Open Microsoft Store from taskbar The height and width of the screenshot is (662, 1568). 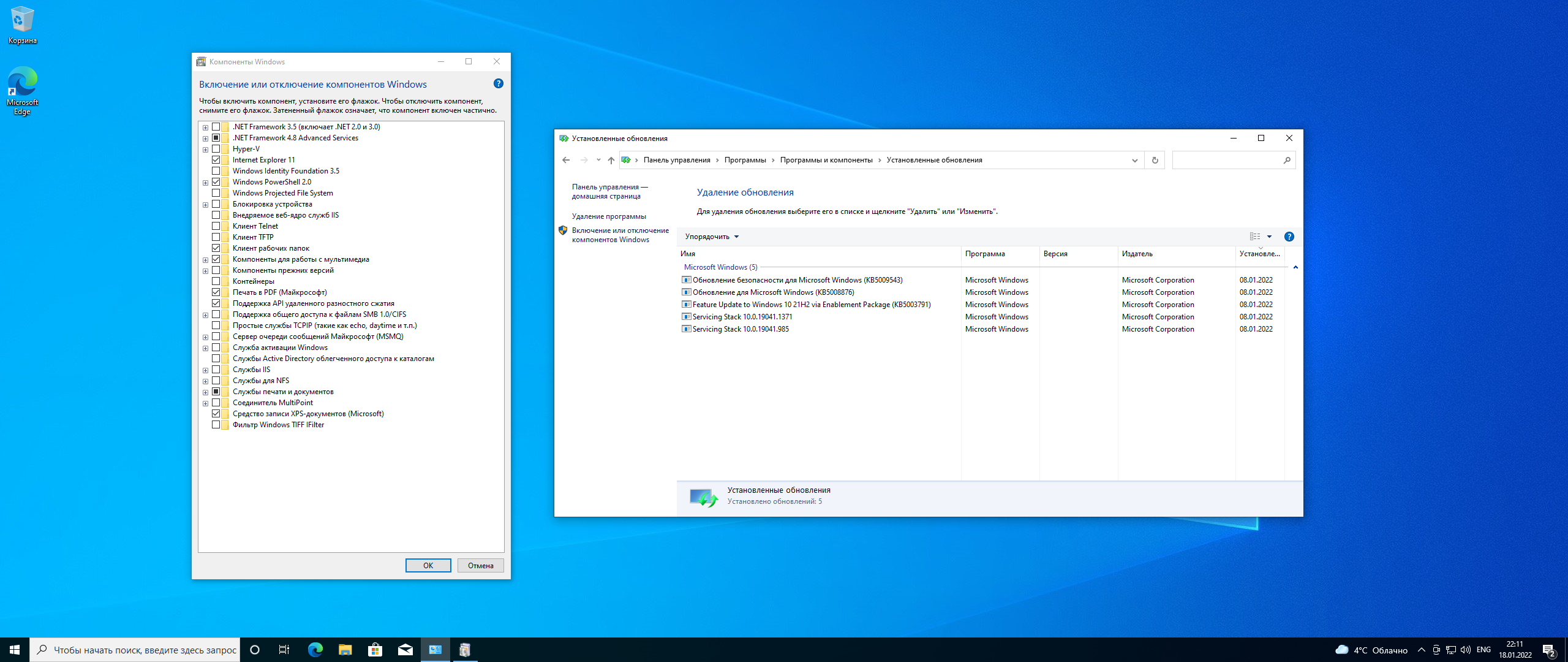(375, 650)
